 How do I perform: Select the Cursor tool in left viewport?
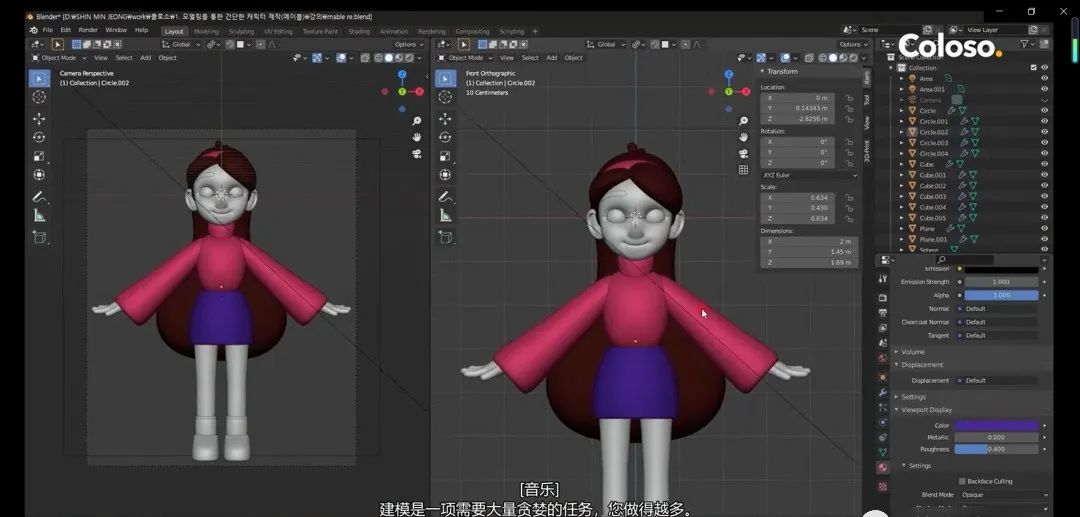tap(39, 97)
